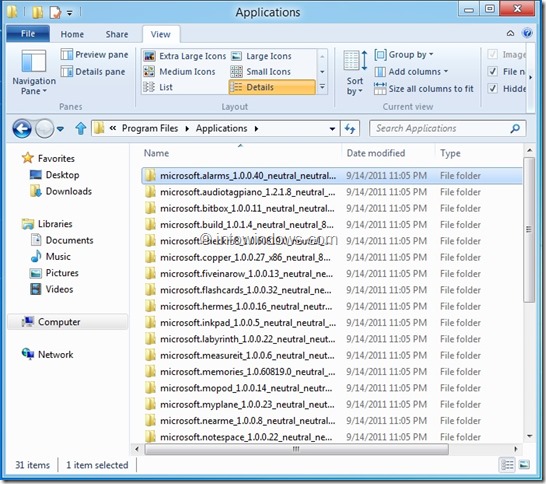Viewport: 546px width, 484px height.
Task: Open Favorites in the navigation pane
Action: point(48,158)
